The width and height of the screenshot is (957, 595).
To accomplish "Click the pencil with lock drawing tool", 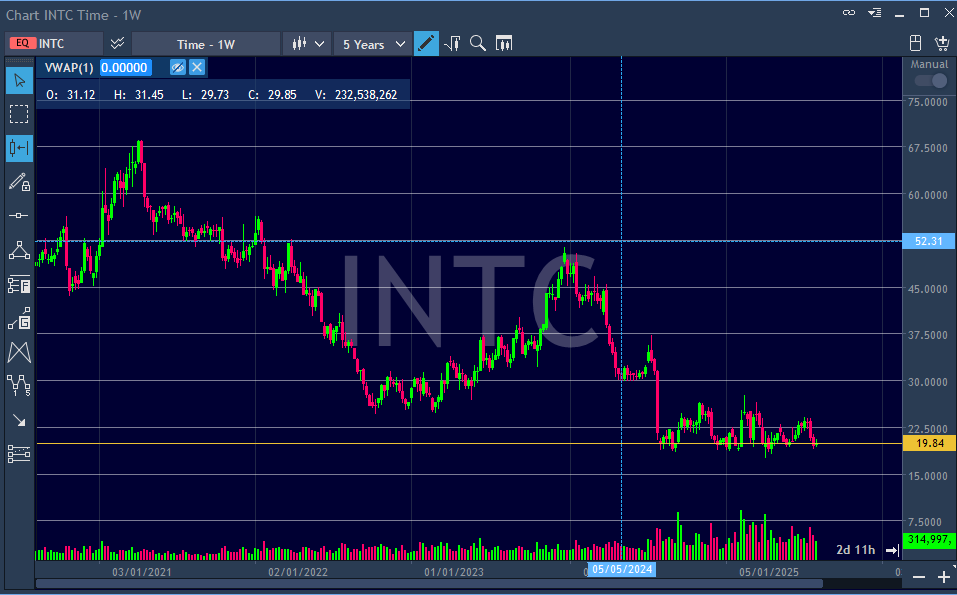I will (20, 182).
